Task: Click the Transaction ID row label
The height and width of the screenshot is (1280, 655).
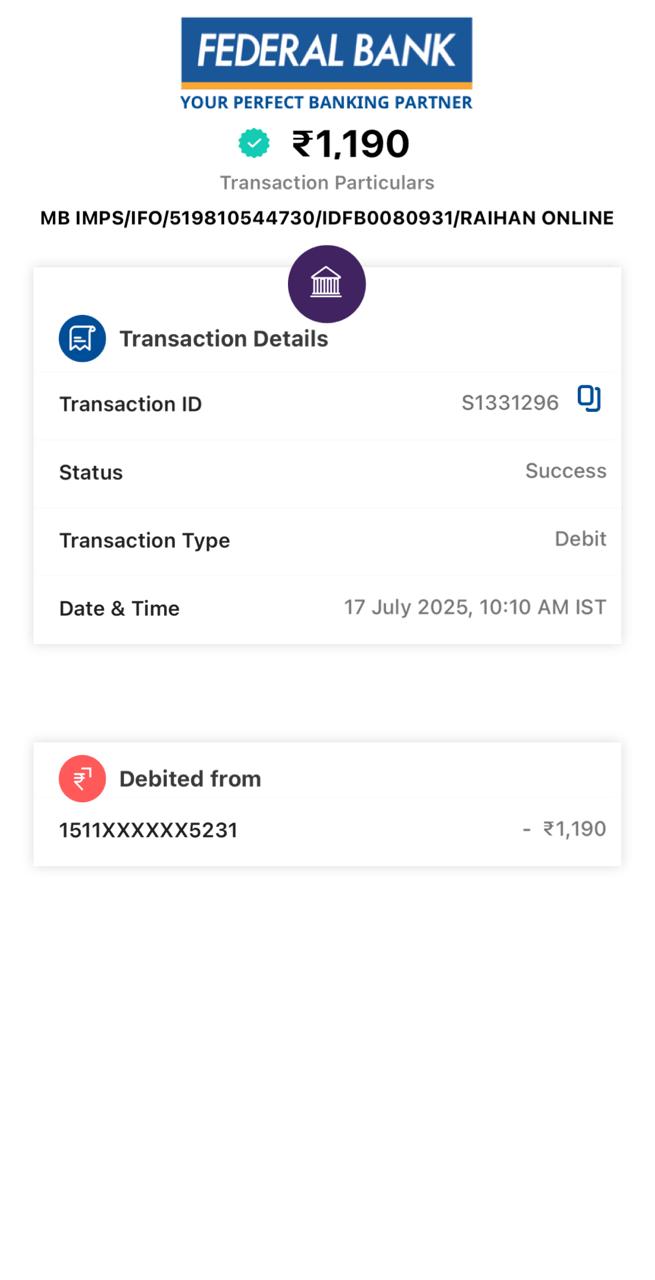Action: pyautogui.click(x=130, y=404)
